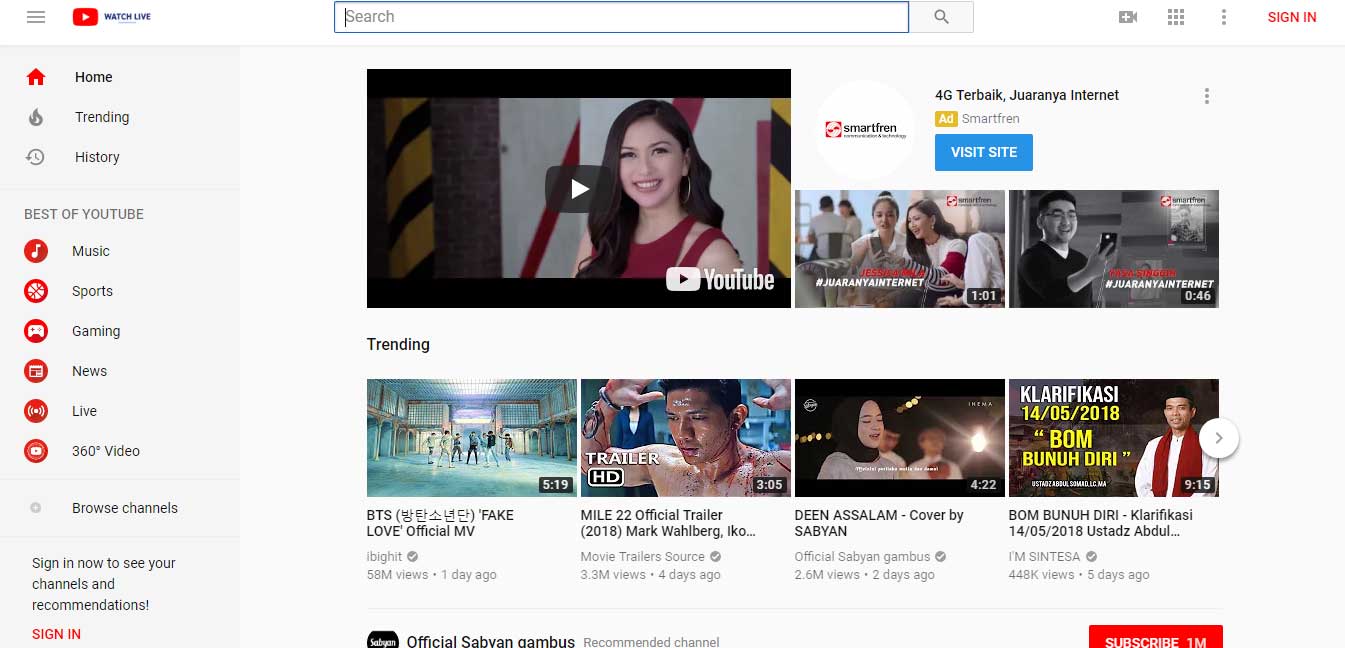The width and height of the screenshot is (1345, 648).
Task: Click the History clock icon
Action: point(36,157)
